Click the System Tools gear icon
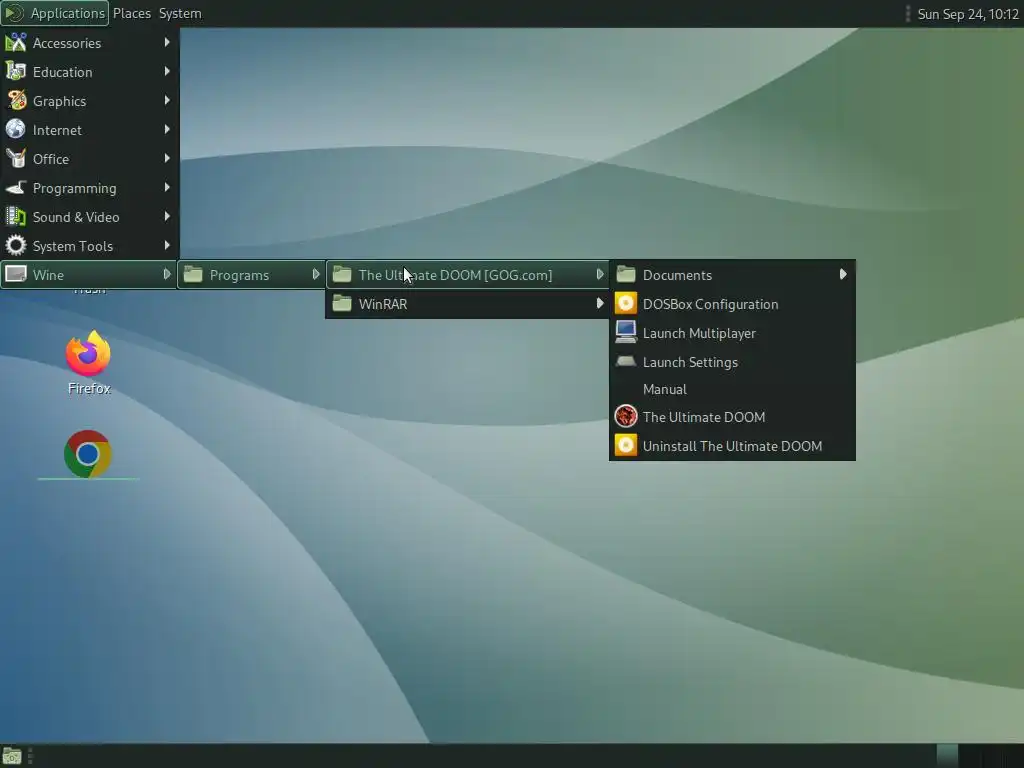 [x=16, y=246]
